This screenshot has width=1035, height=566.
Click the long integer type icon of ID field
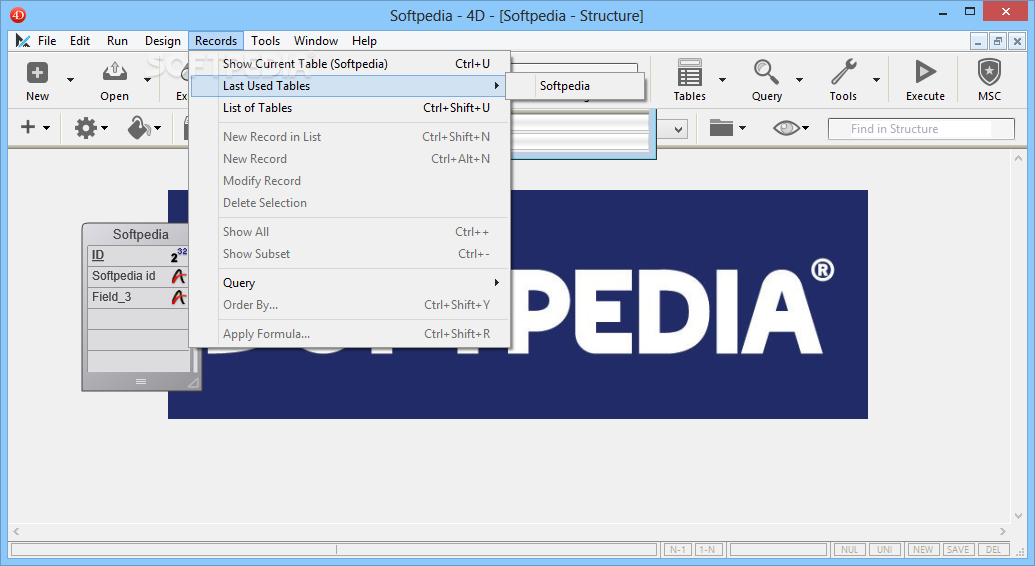tap(179, 255)
